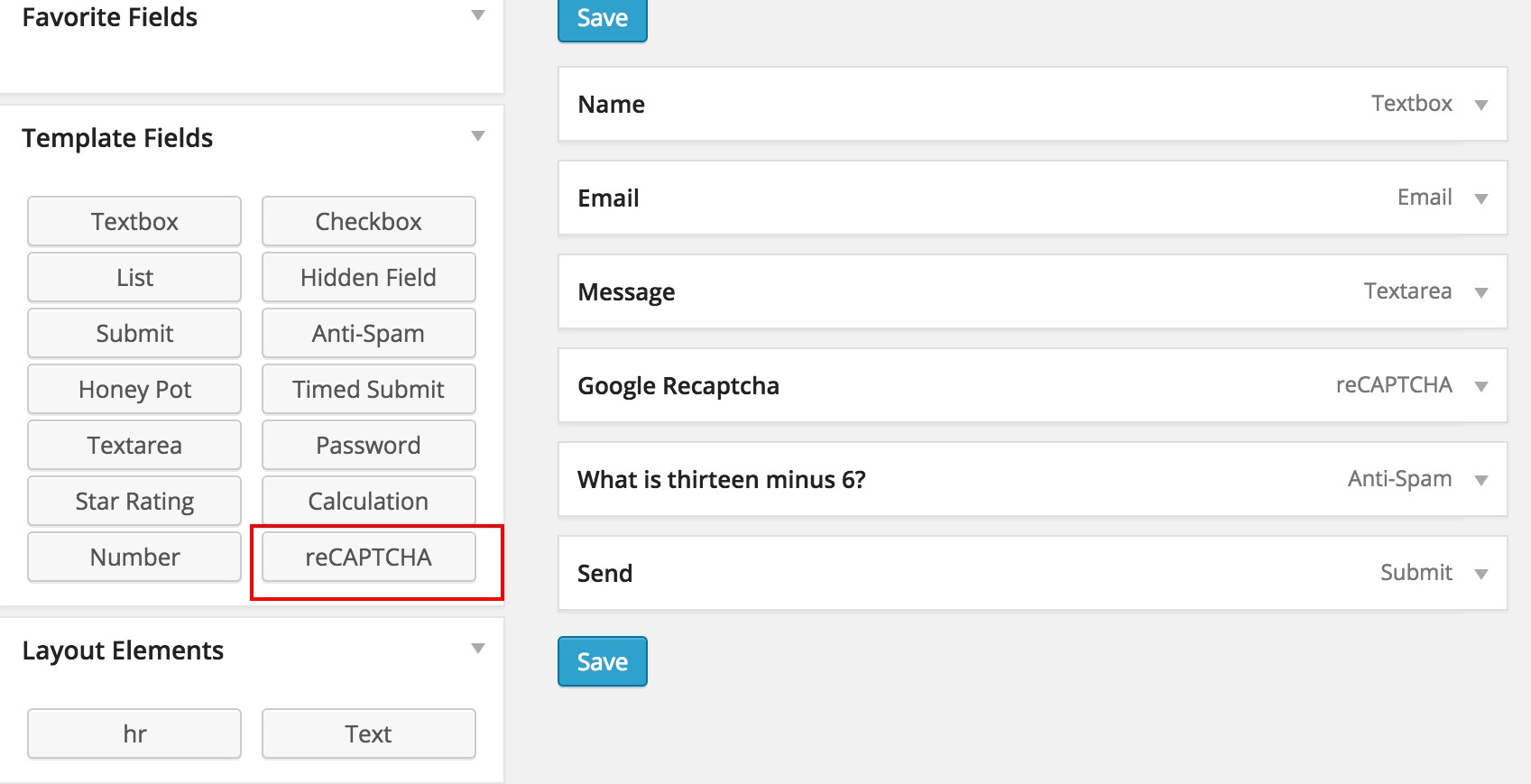
Task: Expand the Email field settings arrow
Action: (1480, 198)
